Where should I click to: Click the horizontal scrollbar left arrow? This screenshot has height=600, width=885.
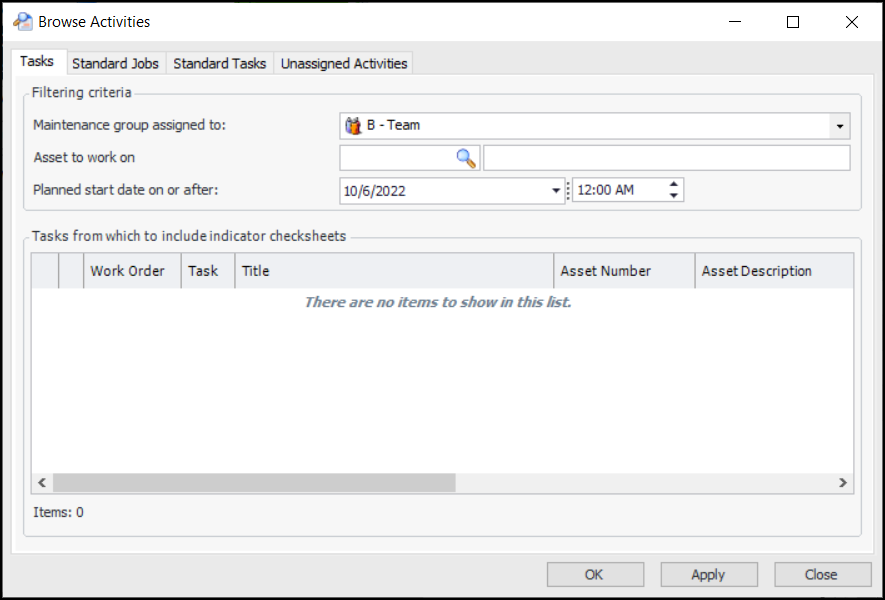[42, 483]
